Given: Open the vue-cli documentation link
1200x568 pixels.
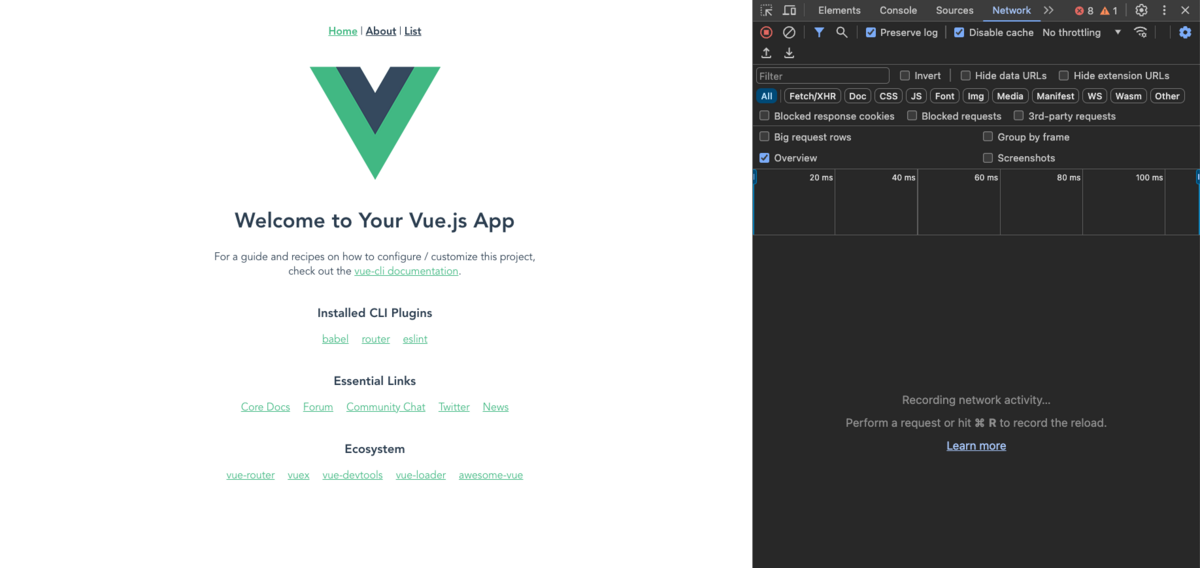Looking at the screenshot, I should pos(407,271).
